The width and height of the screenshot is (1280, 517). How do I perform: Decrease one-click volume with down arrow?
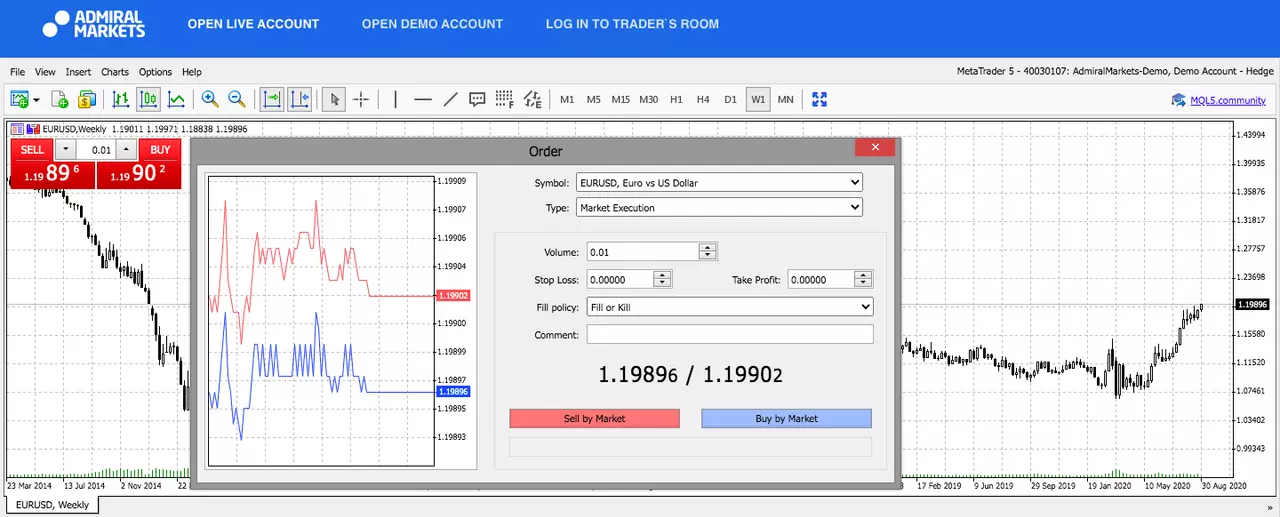tap(65, 150)
